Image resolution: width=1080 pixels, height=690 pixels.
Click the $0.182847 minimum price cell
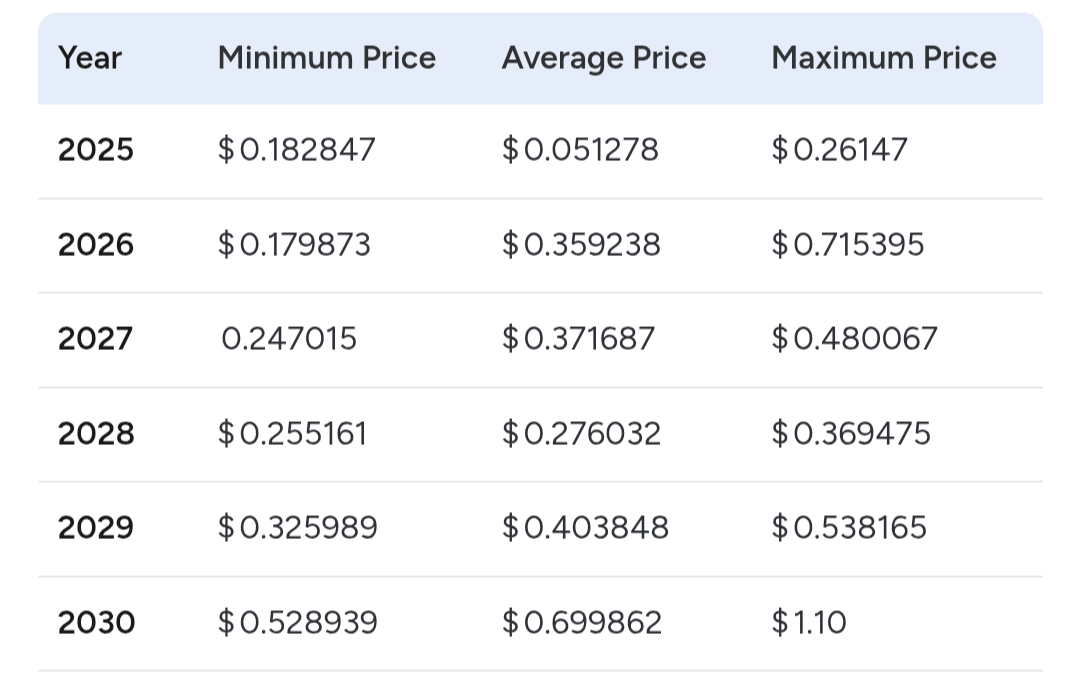point(297,150)
